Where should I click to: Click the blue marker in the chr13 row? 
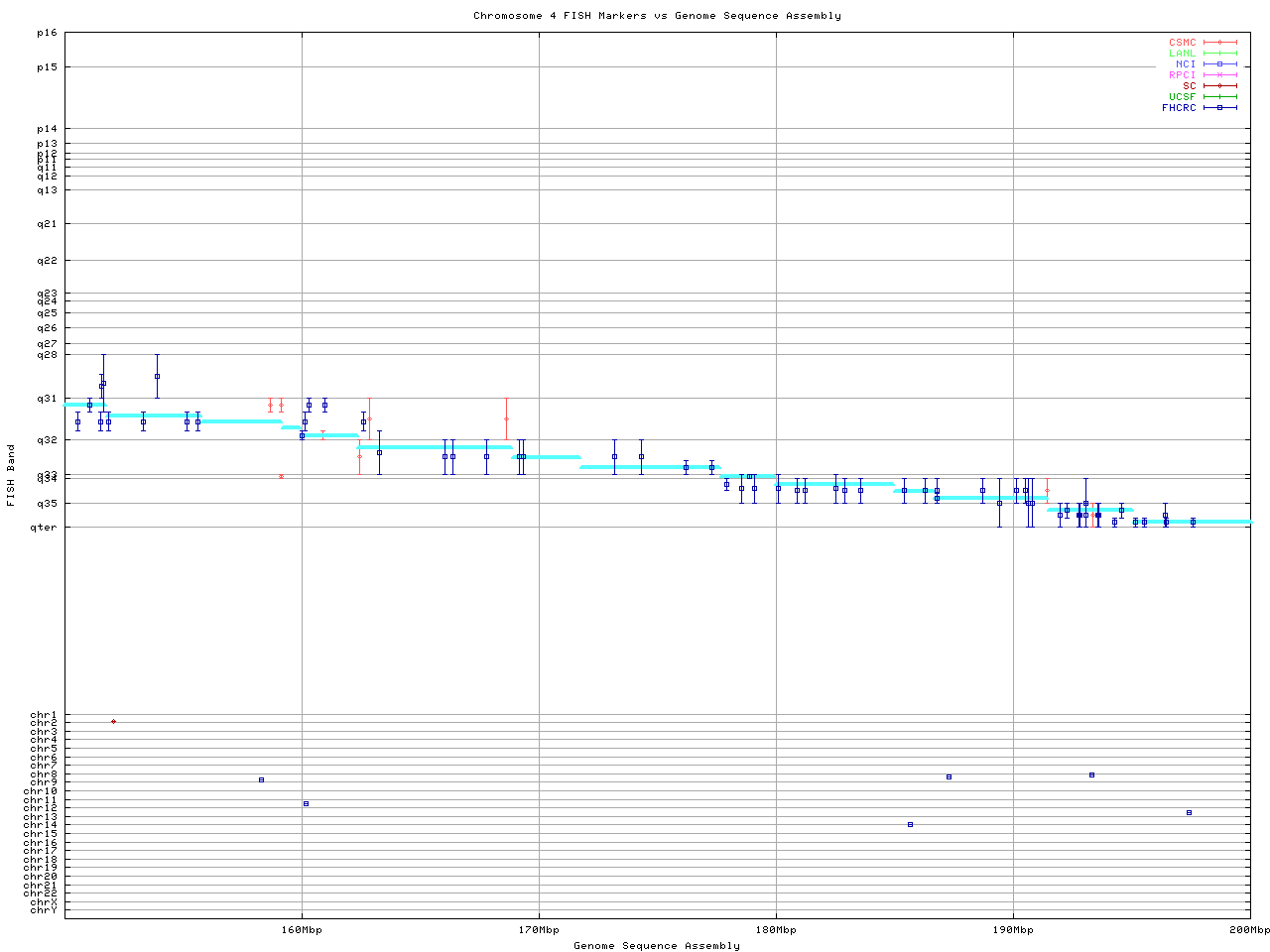[x=1189, y=812]
